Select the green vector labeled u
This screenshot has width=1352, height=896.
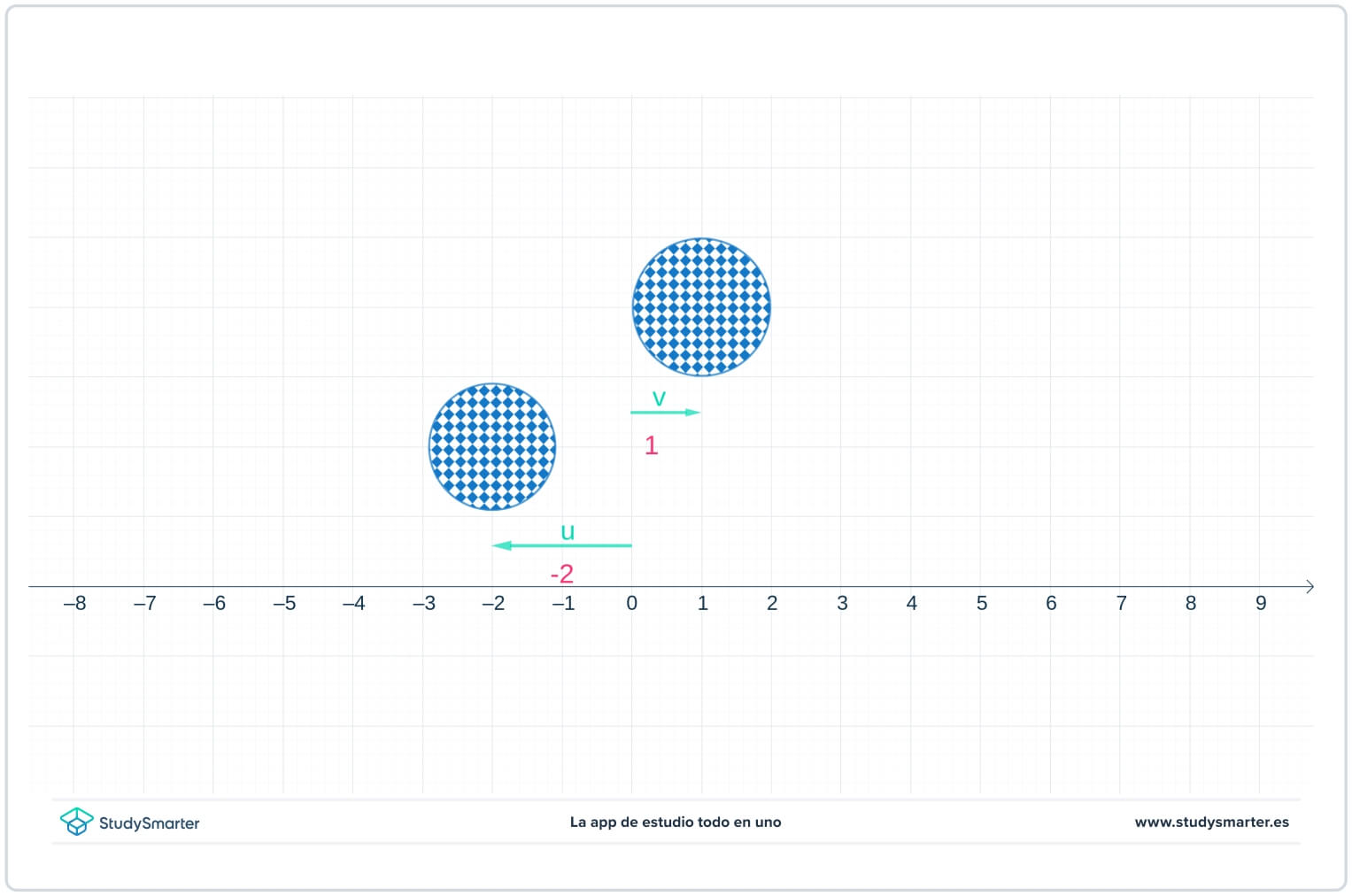coord(562,545)
